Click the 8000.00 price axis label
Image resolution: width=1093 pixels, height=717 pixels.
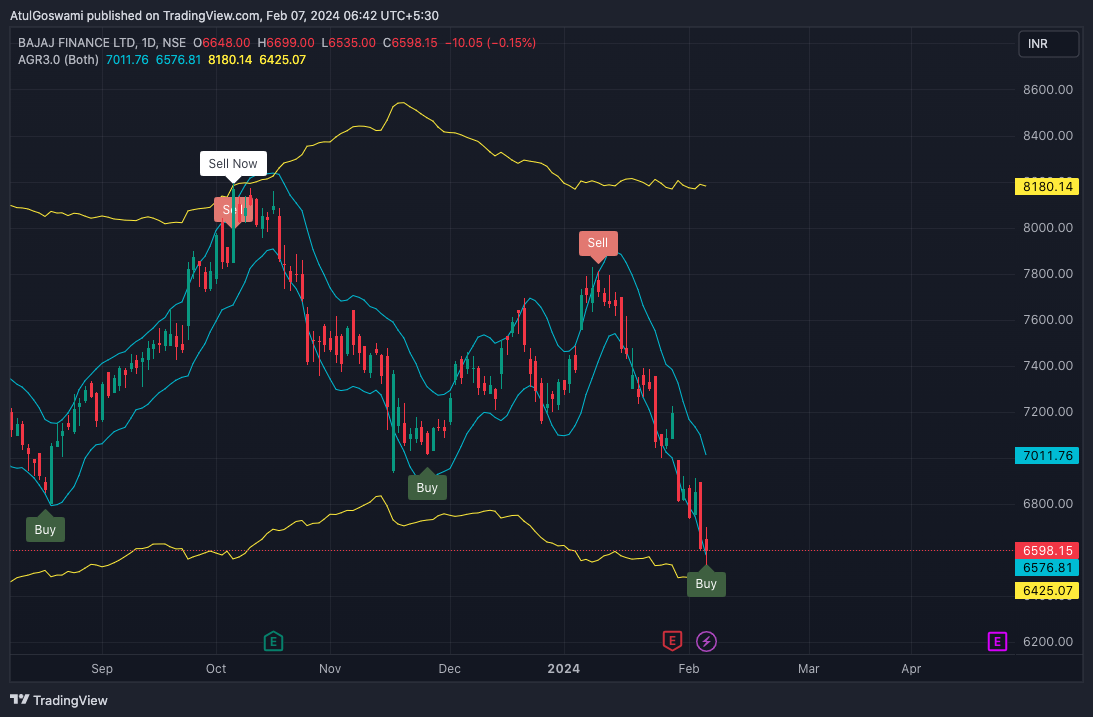[1048, 228]
